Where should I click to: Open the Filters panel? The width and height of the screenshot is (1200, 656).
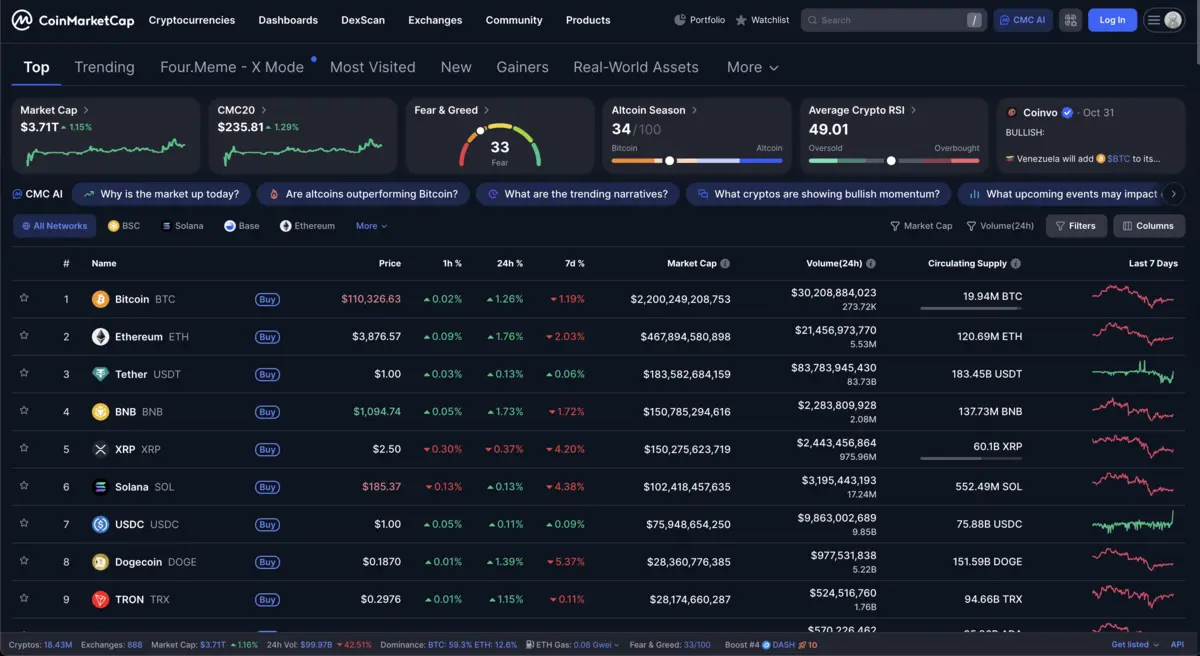[x=1076, y=225]
